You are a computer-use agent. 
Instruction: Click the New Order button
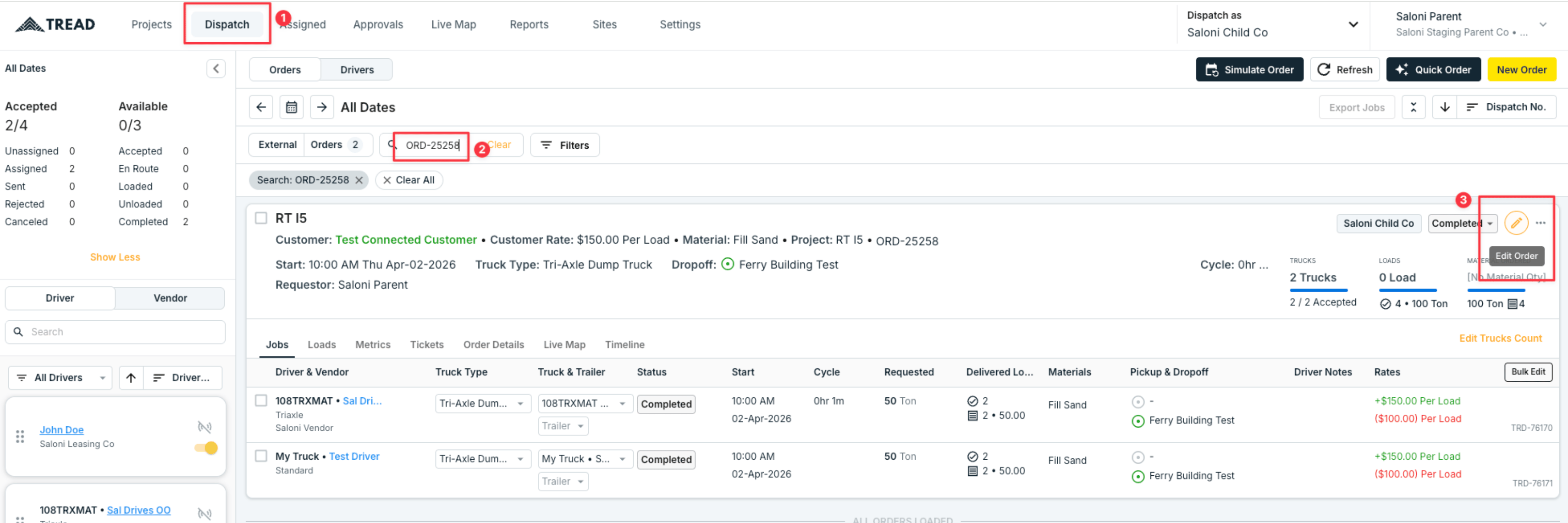pos(1521,69)
